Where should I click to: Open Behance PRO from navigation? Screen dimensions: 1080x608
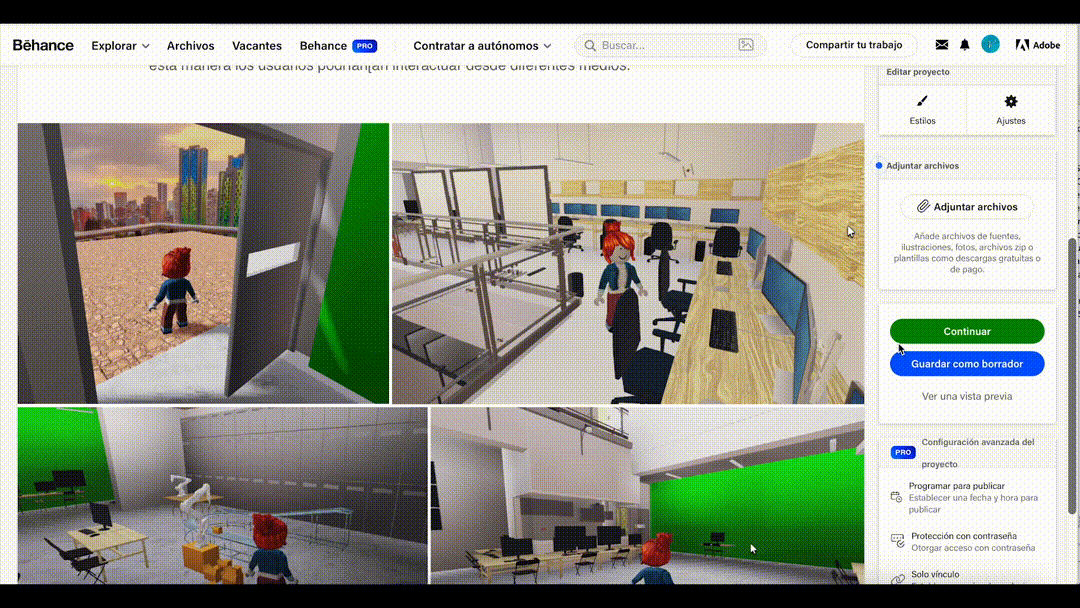[x=338, y=45]
